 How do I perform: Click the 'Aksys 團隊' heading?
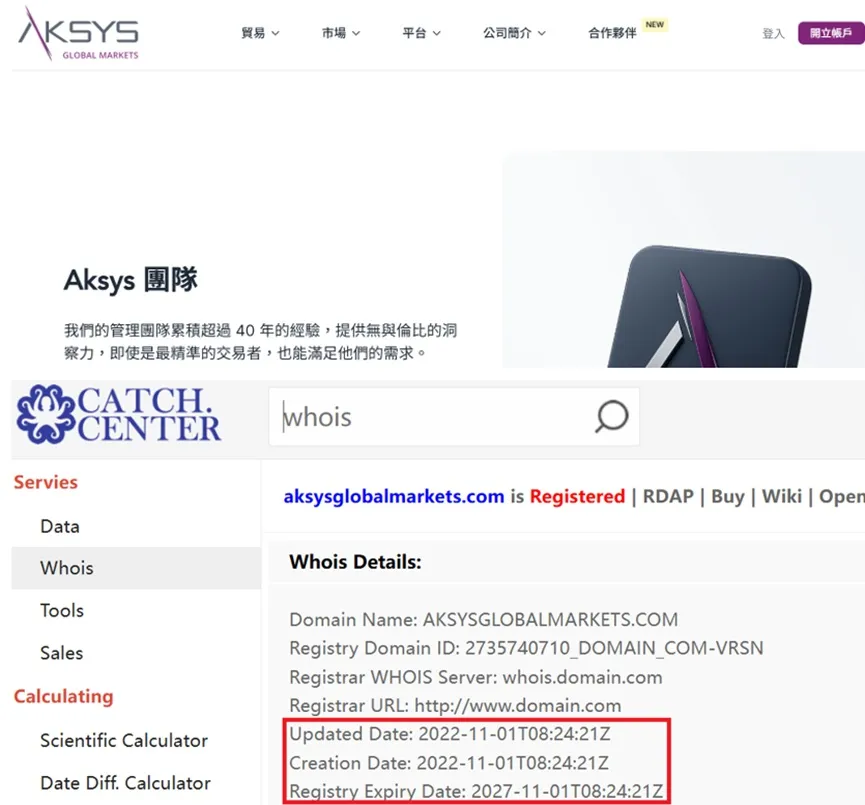pyautogui.click(x=131, y=280)
